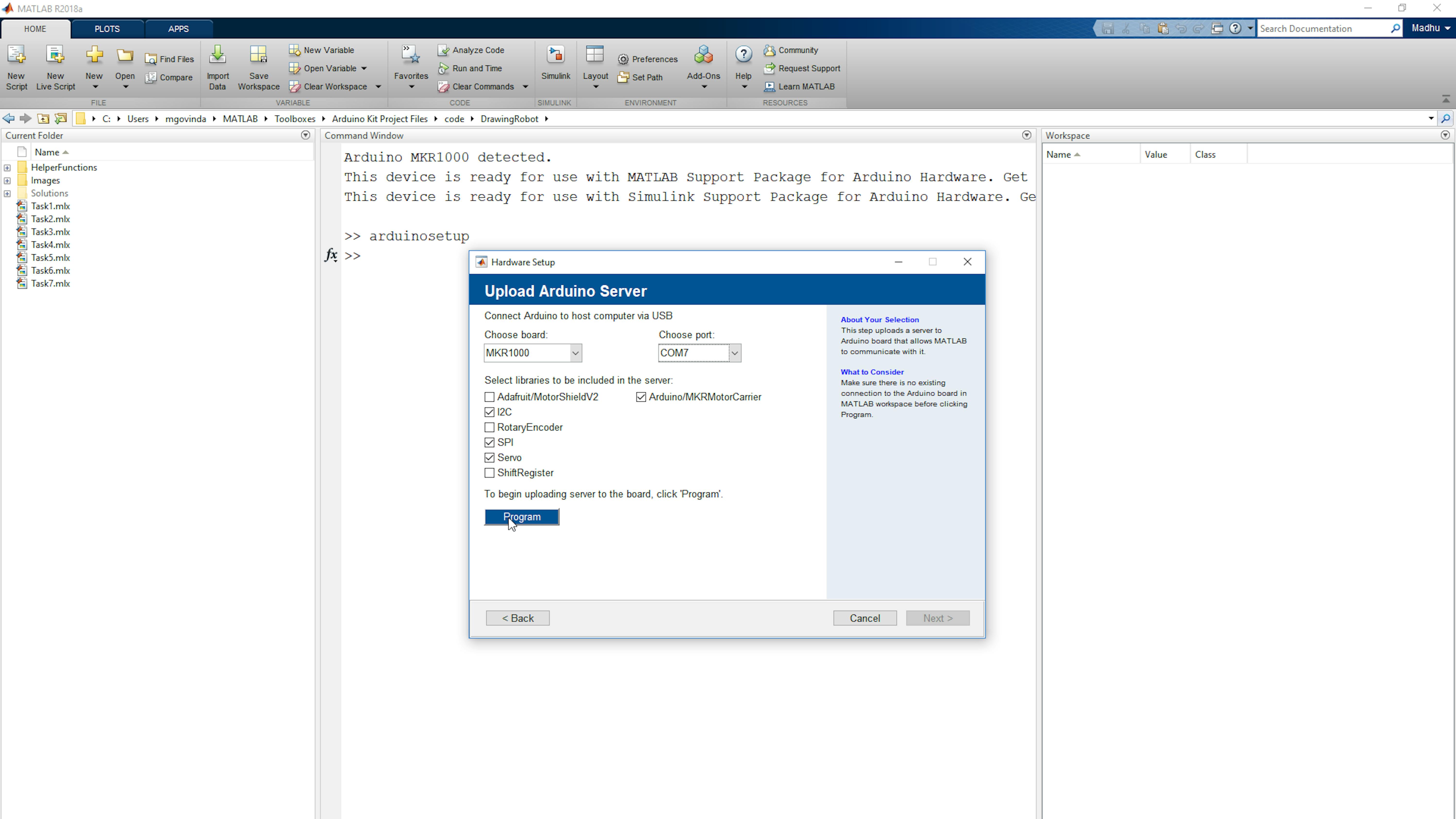
Task: Create a New Live Script
Action: click(x=55, y=55)
